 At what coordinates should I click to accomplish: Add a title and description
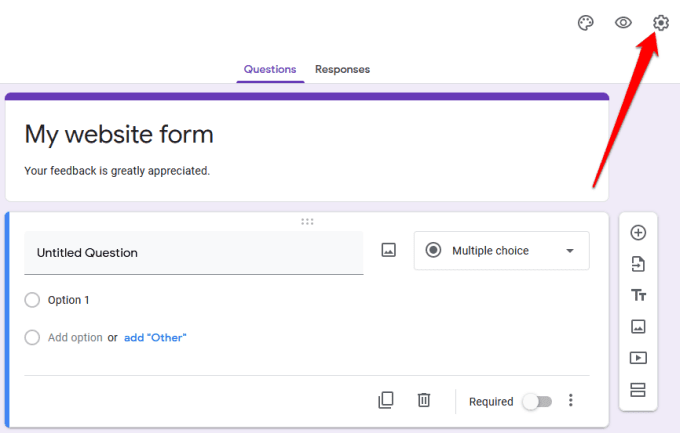point(638,295)
